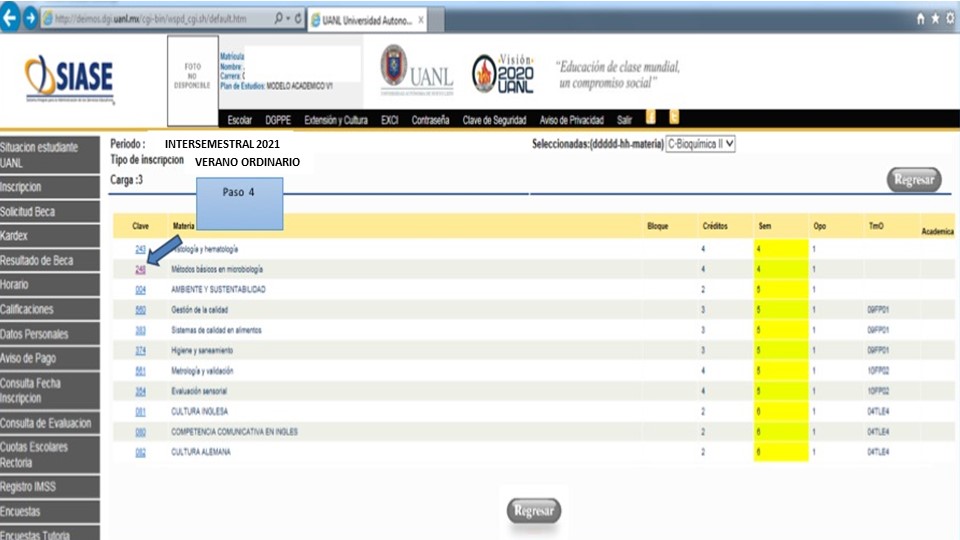960x540 pixels.
Task: Open Registro IMSS in sidebar
Action: click(x=50, y=487)
